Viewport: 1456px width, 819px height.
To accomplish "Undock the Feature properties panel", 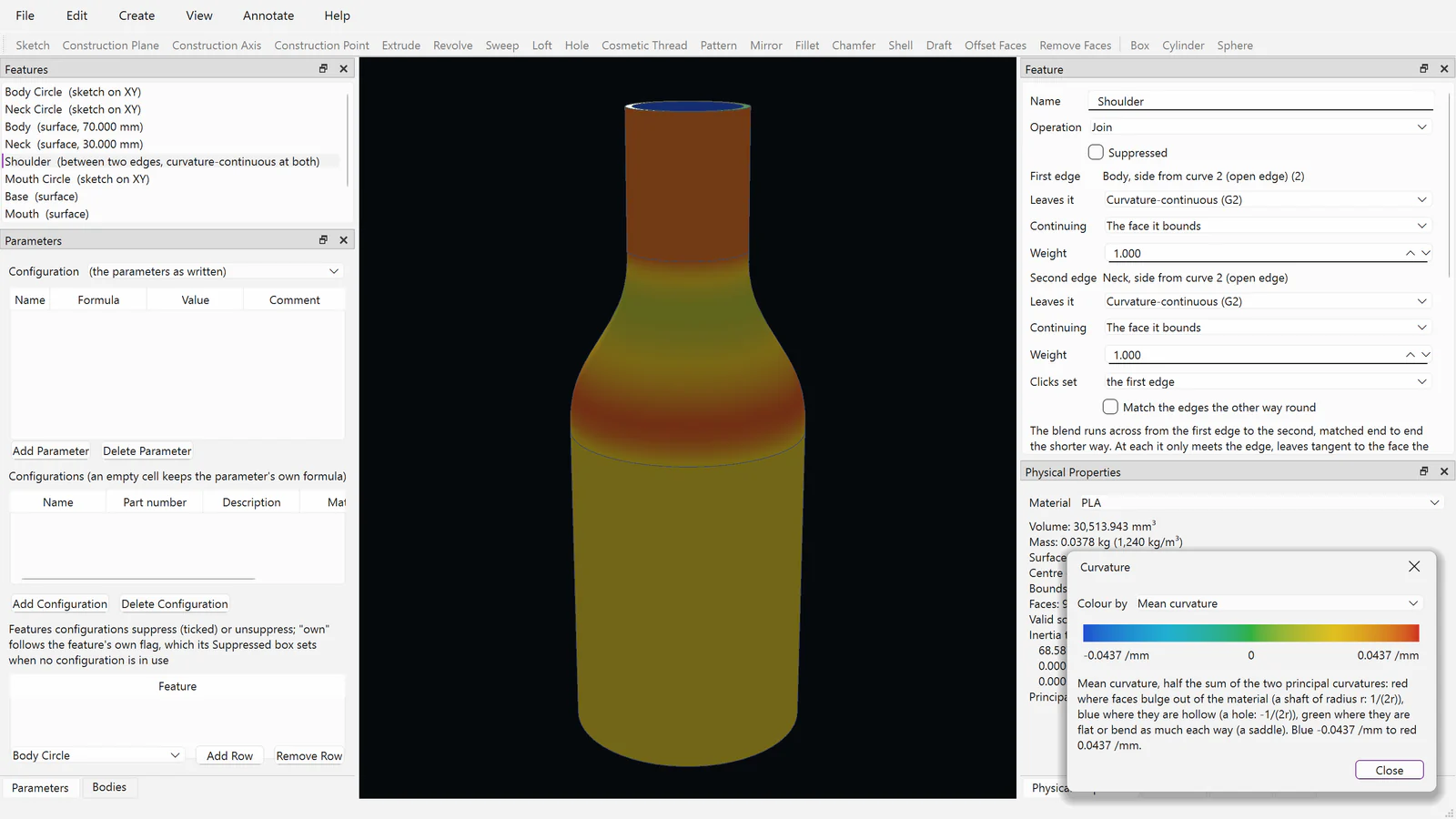I will click(1424, 68).
